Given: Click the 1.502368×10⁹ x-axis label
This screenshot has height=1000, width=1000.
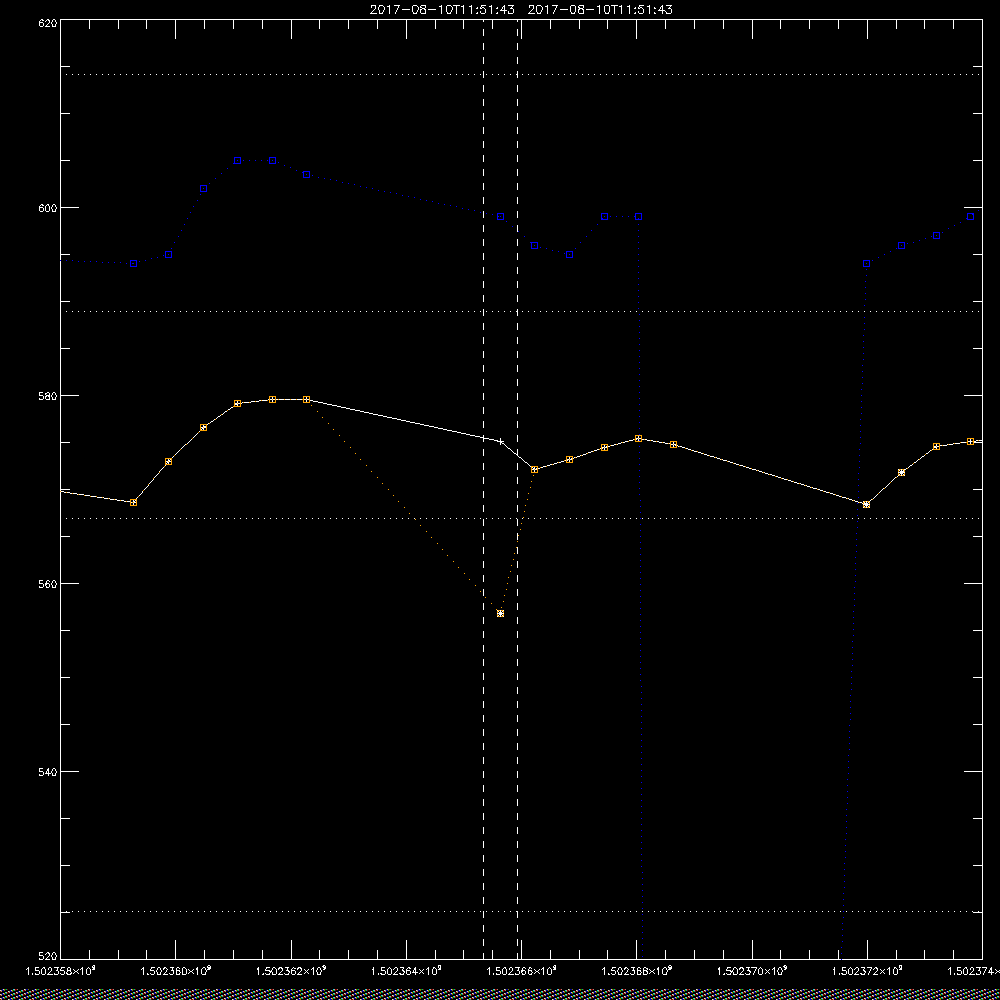Looking at the screenshot, I should [x=637, y=971].
